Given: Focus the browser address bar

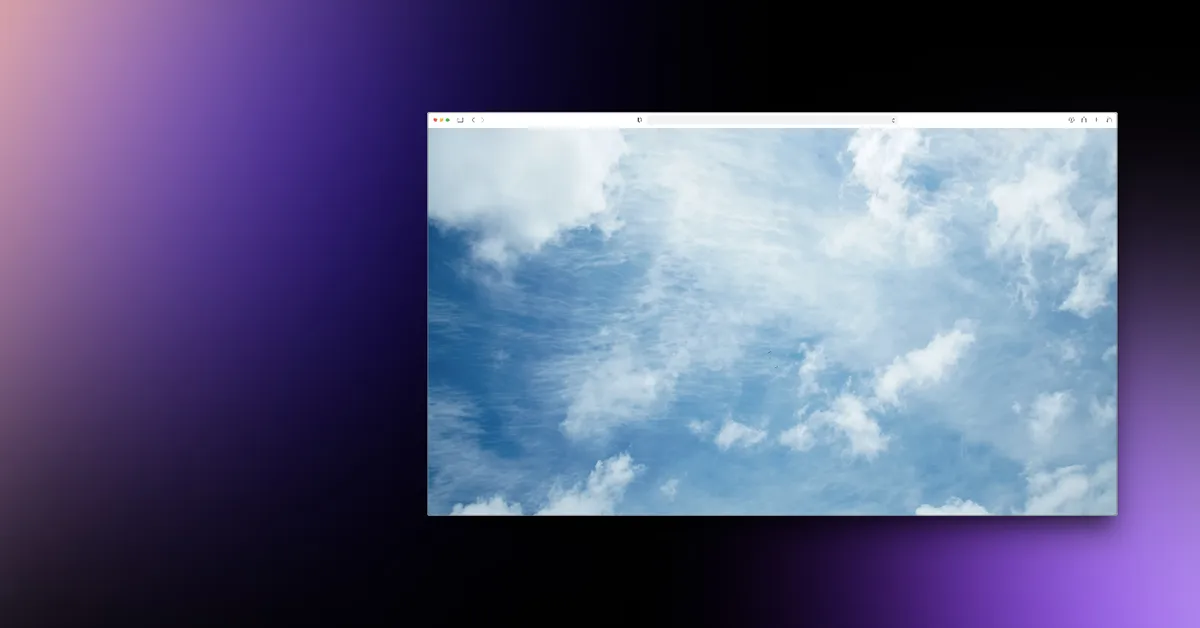Looking at the screenshot, I should point(772,120).
